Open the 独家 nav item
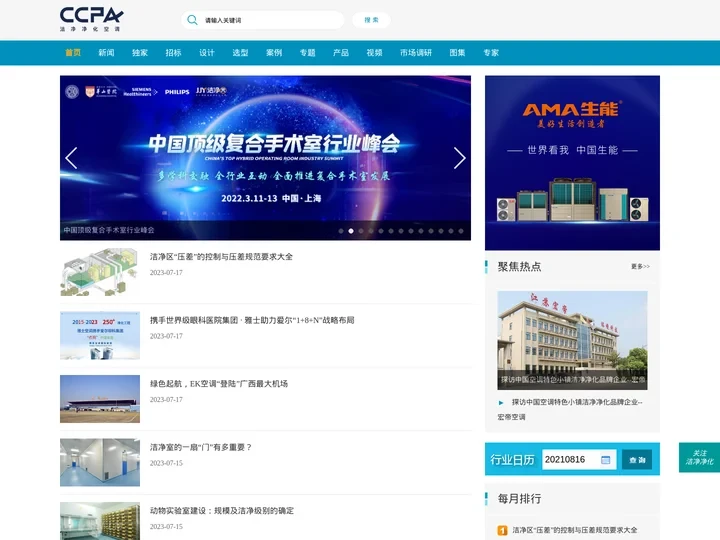Image resolution: width=720 pixels, height=540 pixels. 140,53
